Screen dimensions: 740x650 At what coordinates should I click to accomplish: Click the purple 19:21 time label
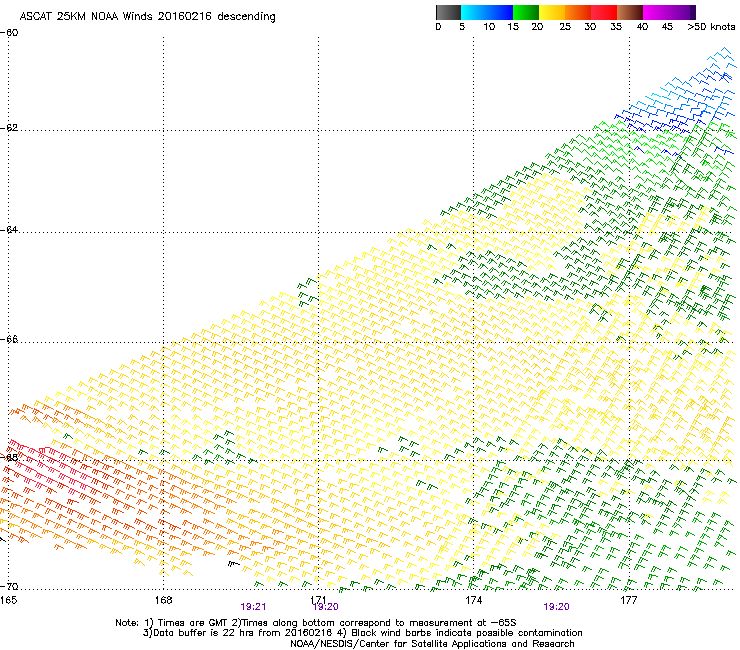click(253, 607)
